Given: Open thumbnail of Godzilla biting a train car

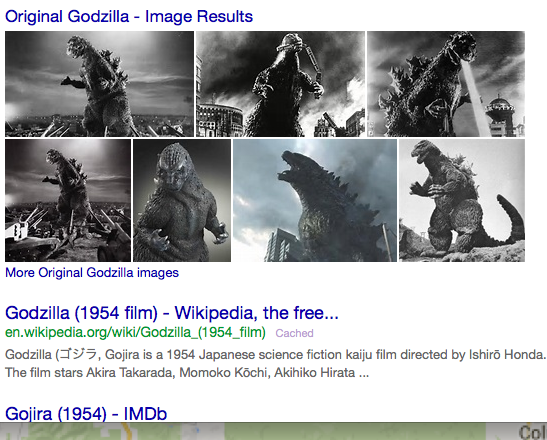Looking at the screenshot, I should click(x=280, y=84).
